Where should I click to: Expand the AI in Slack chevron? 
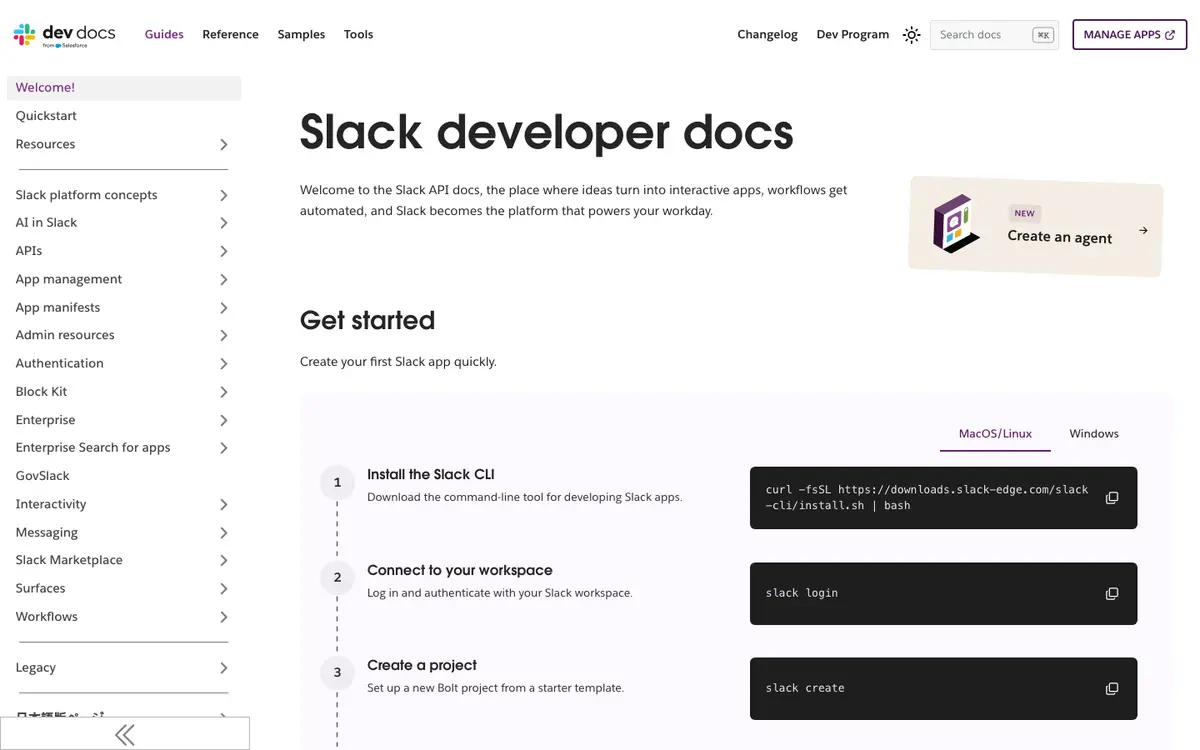click(x=224, y=223)
